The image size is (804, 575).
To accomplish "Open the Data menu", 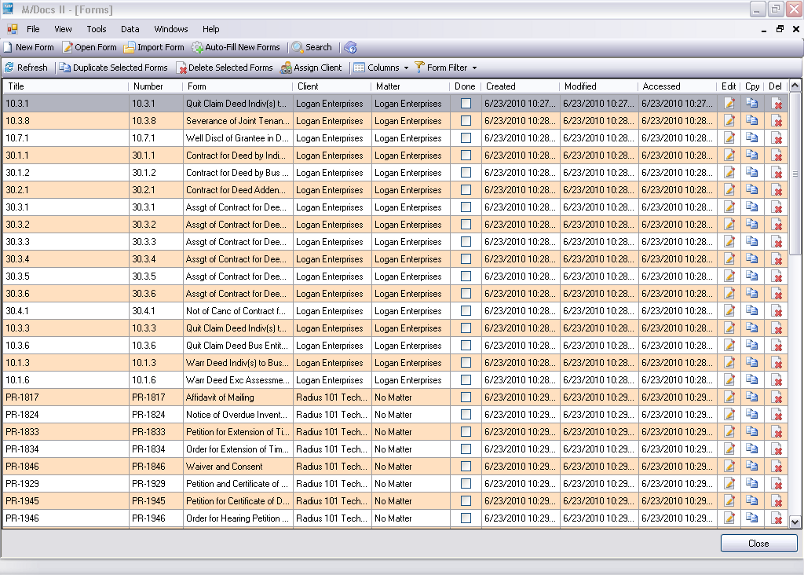I will [130, 29].
